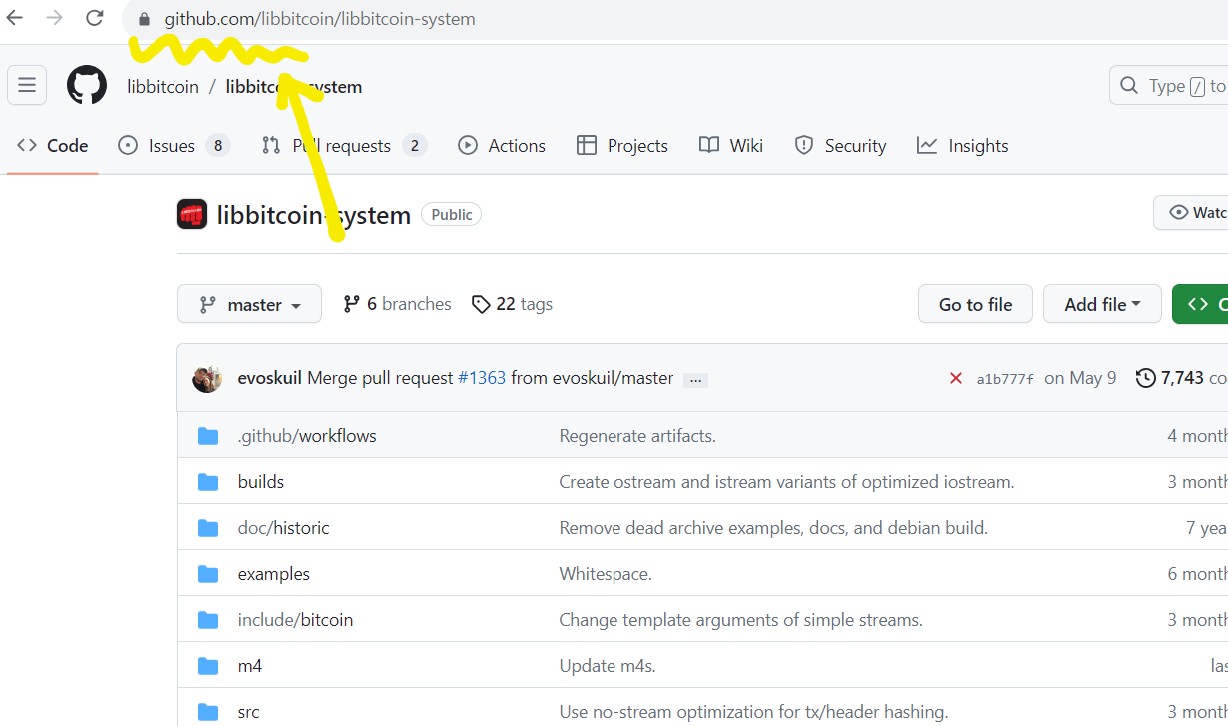Expand the master branch dropdown
Screen dimensions: 1228x726
[x=250, y=304]
